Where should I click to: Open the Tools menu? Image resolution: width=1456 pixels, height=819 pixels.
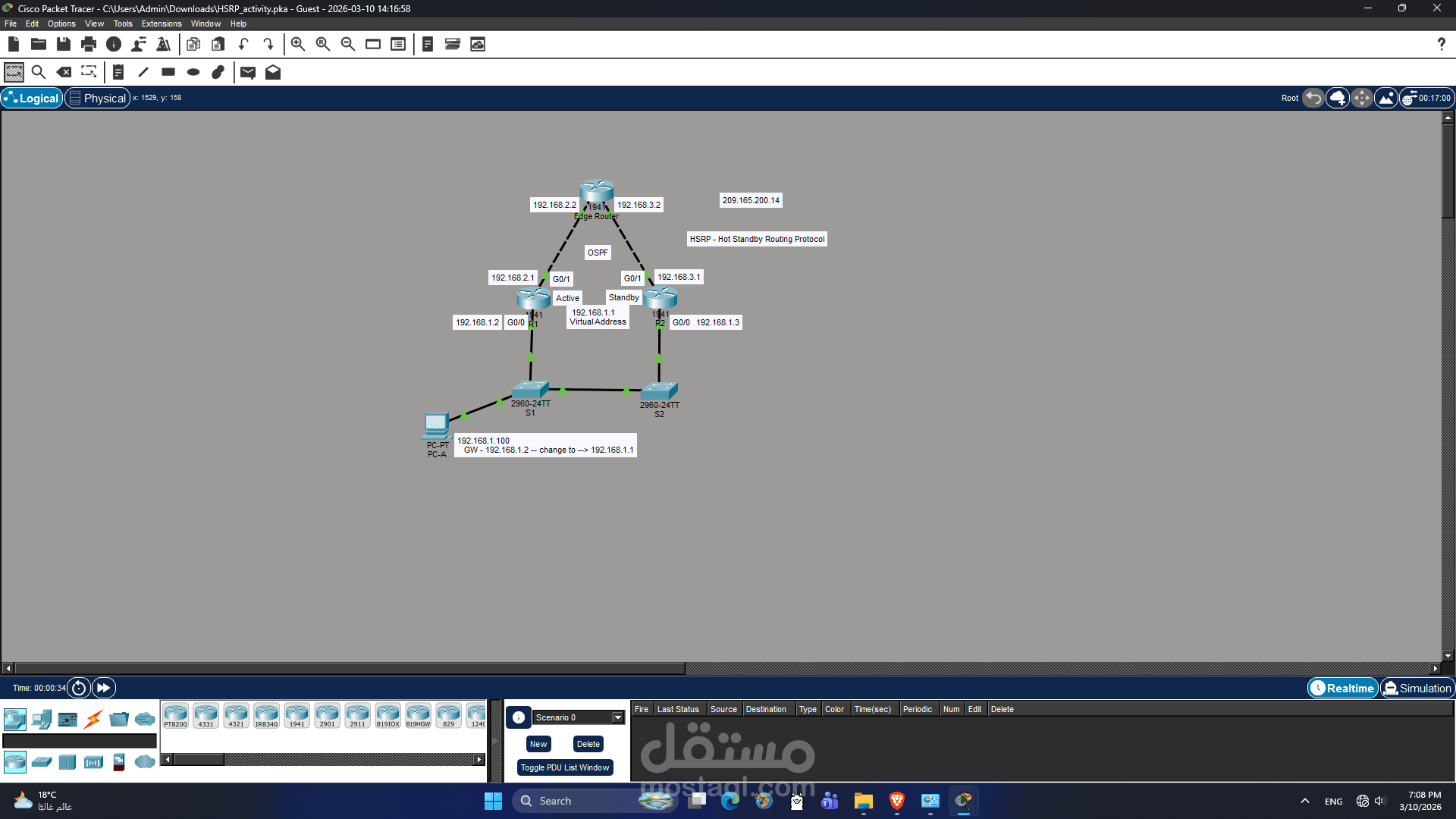(x=123, y=24)
